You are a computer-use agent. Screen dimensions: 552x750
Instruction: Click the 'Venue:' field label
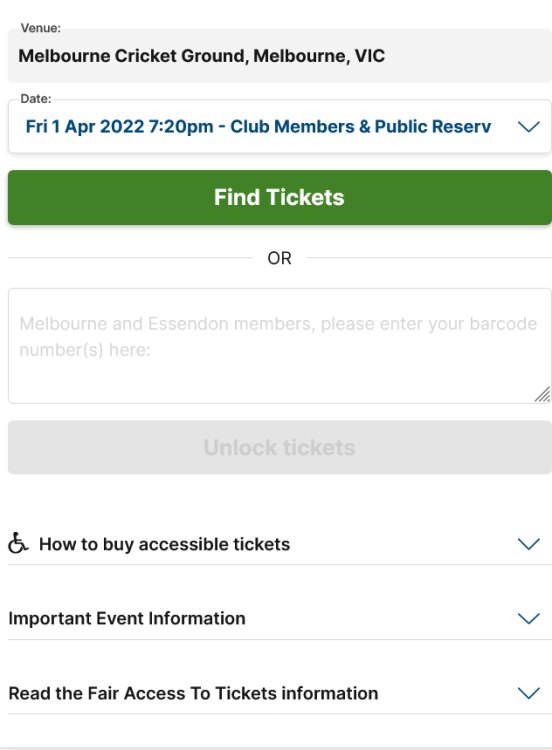pos(41,28)
